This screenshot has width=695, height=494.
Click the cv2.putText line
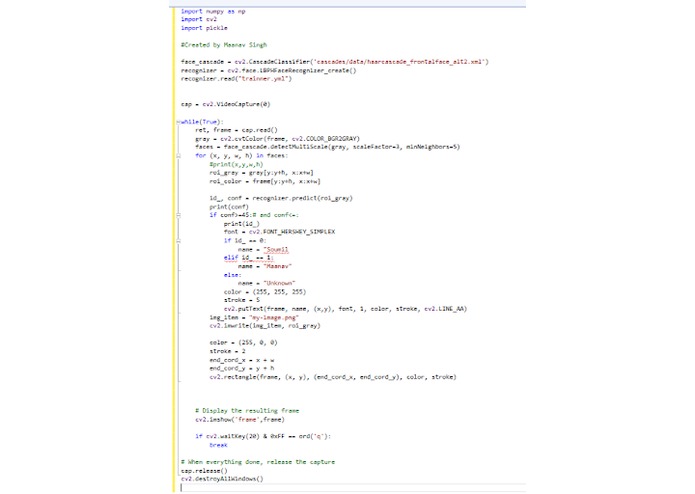(345, 309)
